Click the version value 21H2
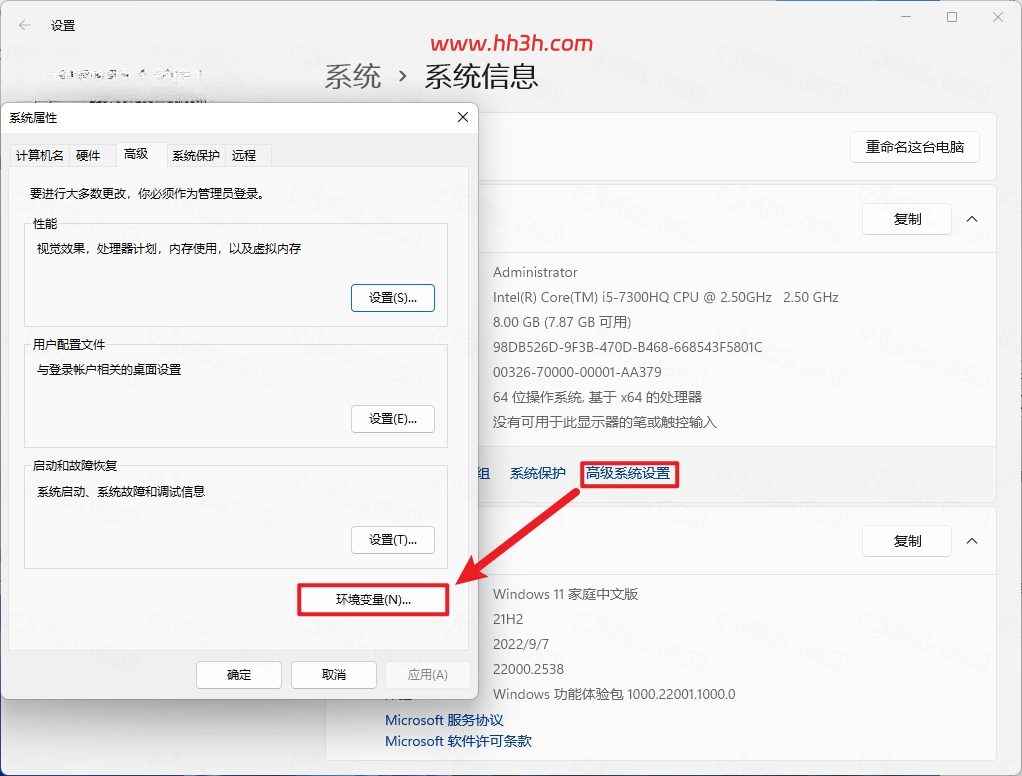Image resolution: width=1022 pixels, height=776 pixels. pos(508,619)
